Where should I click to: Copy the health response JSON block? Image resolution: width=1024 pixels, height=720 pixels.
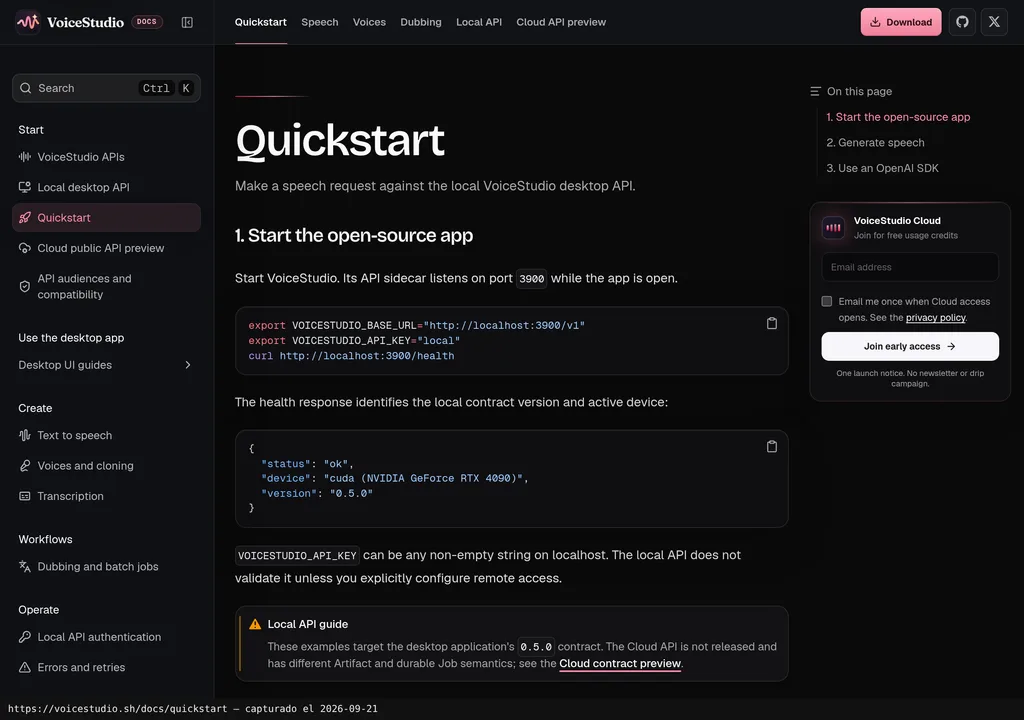pyautogui.click(x=771, y=446)
